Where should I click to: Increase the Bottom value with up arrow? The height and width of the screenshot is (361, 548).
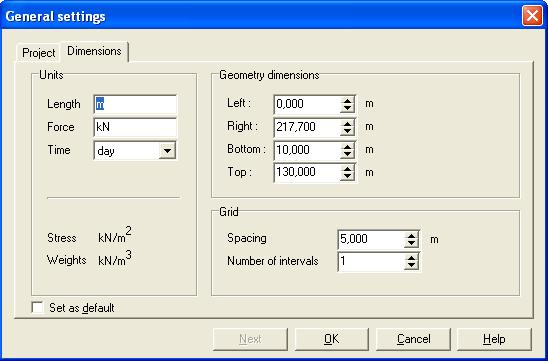347,146
